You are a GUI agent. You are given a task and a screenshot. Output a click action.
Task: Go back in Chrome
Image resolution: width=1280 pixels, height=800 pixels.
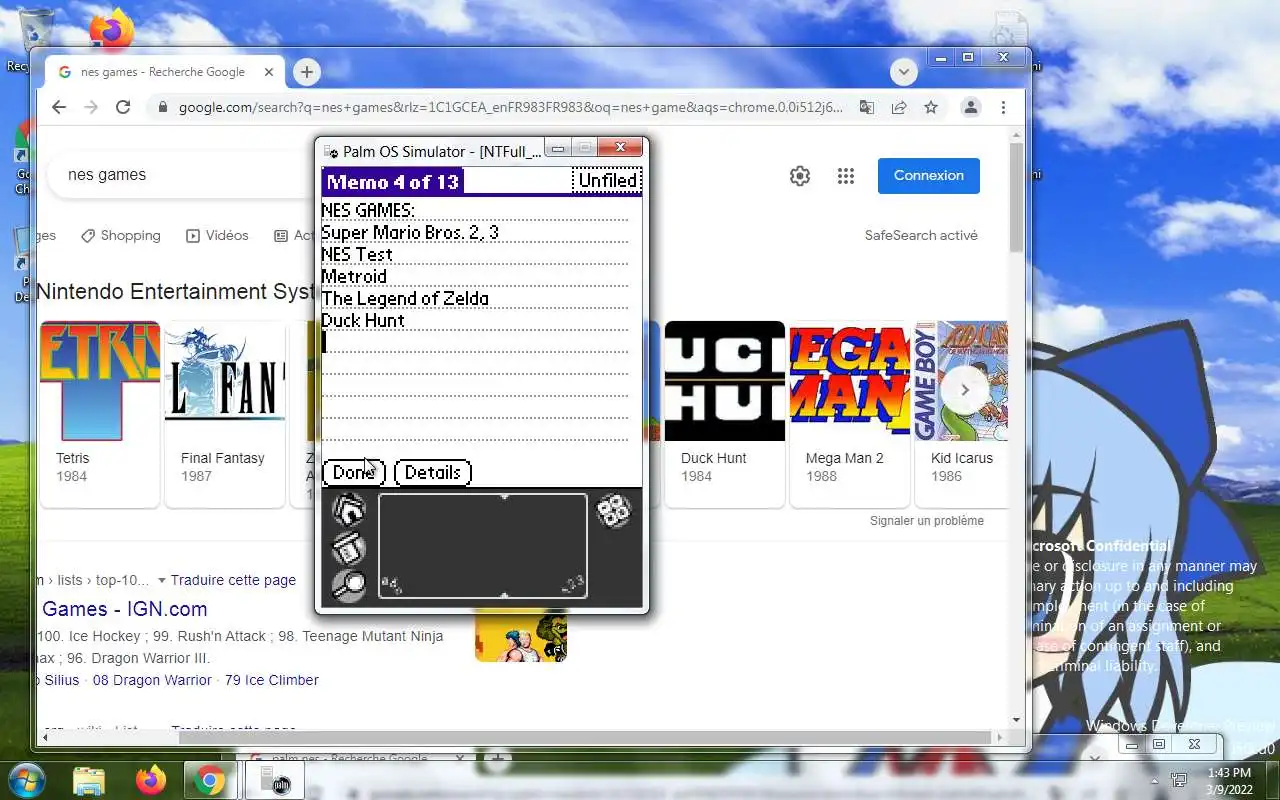[59, 107]
